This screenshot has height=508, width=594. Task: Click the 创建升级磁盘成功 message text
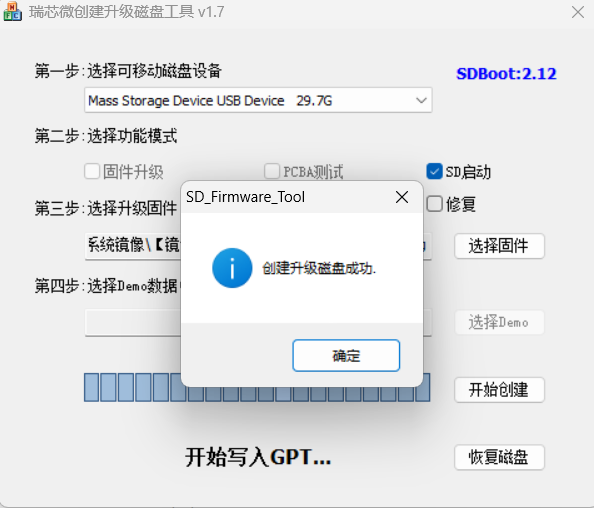point(319,268)
